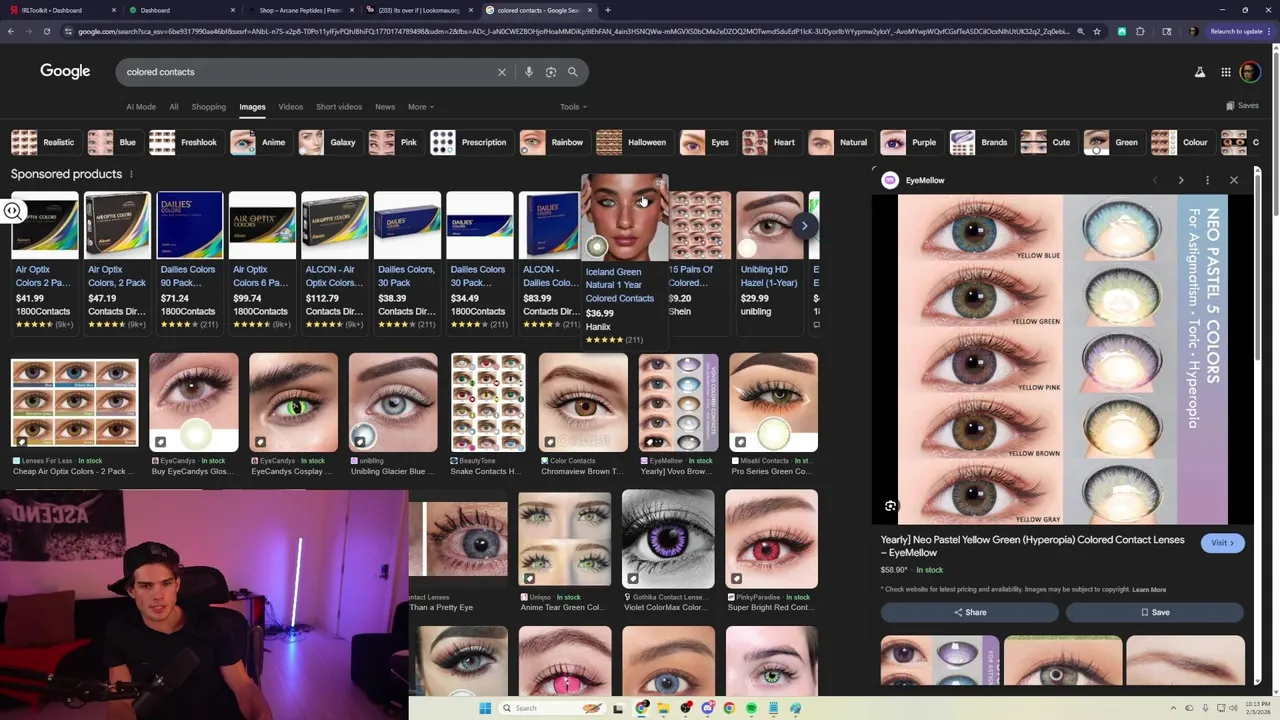The width and height of the screenshot is (1280, 720).
Task: Click the magnifying glass search button
Action: tap(573, 72)
